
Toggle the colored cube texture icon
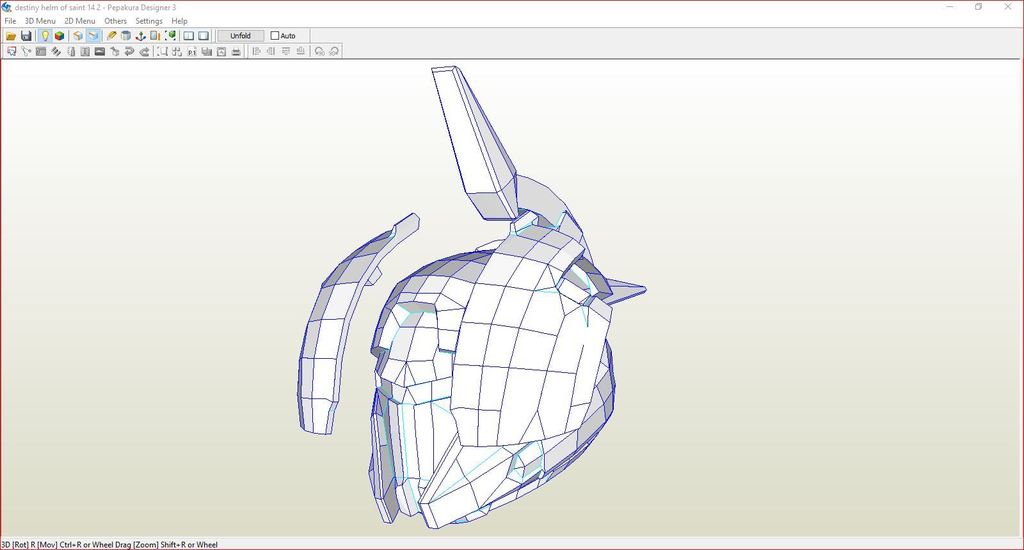coord(59,36)
